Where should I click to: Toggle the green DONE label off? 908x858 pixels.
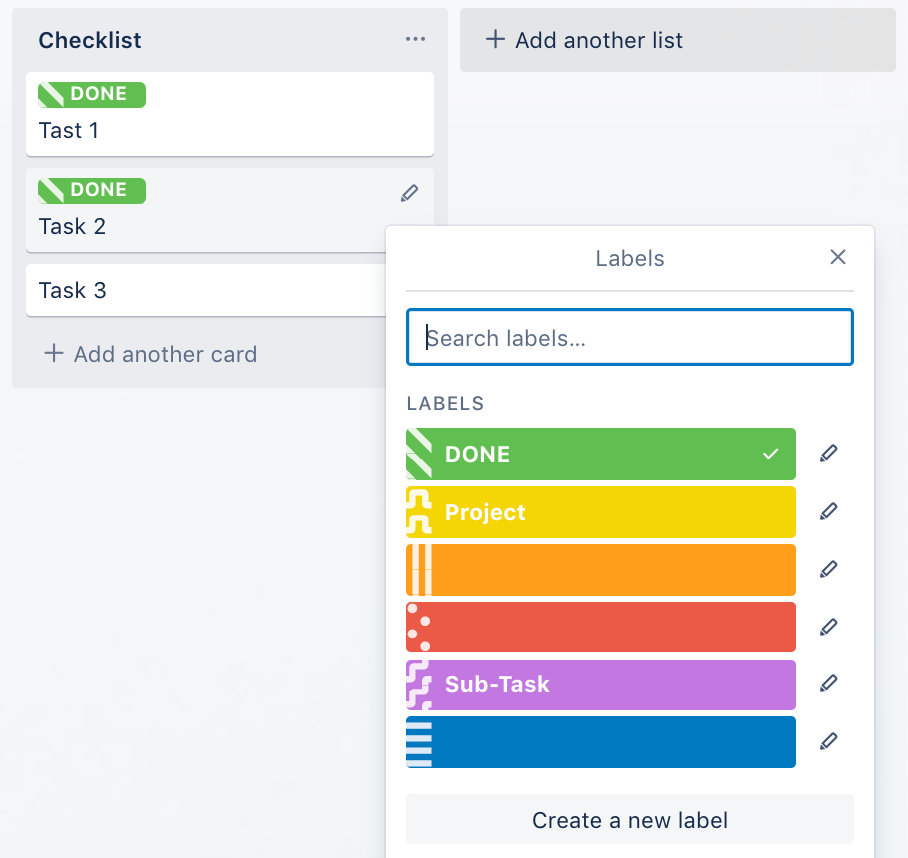coord(600,454)
